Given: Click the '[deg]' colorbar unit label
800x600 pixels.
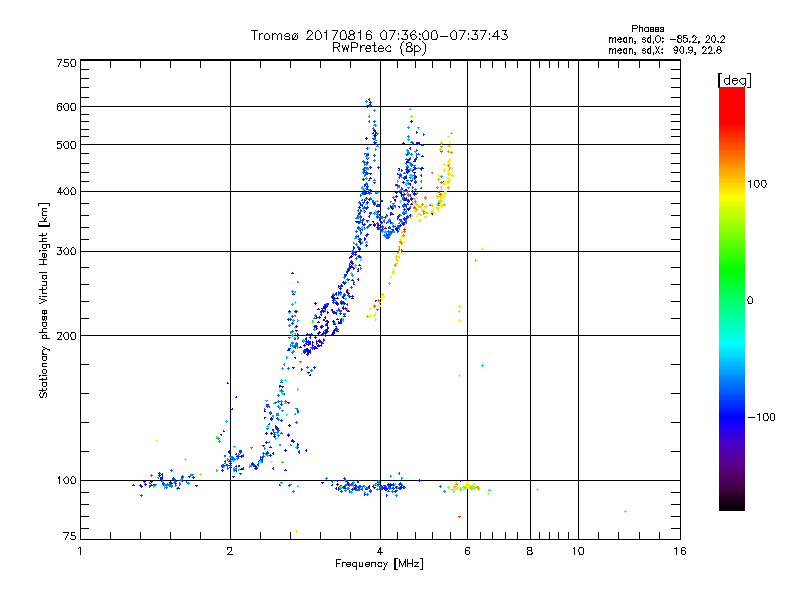Looking at the screenshot, I should tap(734, 80).
